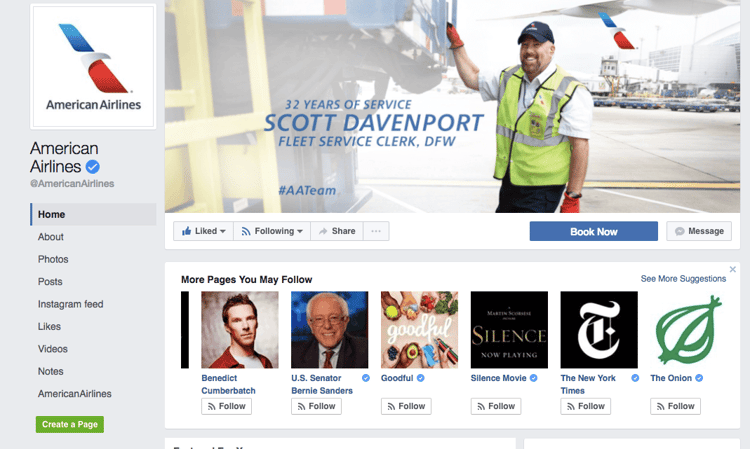Open the AmericanAirlines sidebar entry
This screenshot has width=750, height=449.
click(75, 394)
